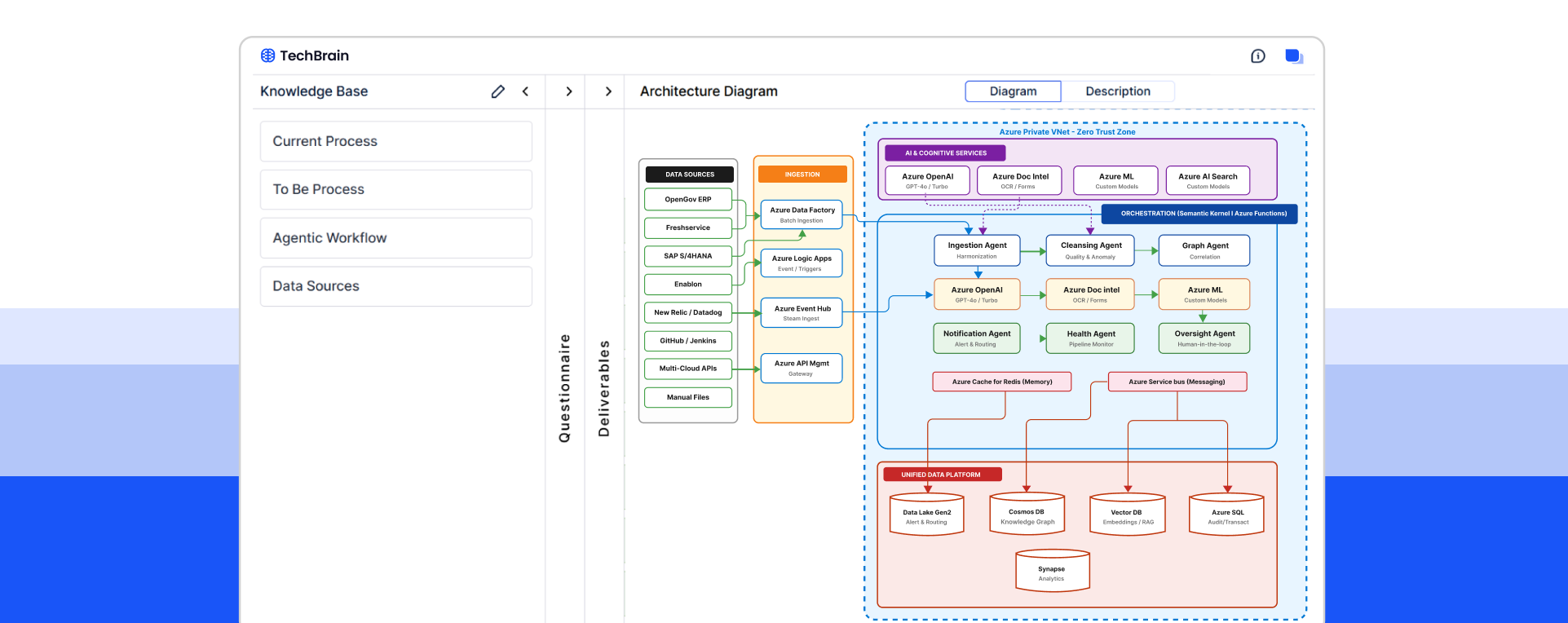Click the Azure Data Factory node

tap(802, 214)
